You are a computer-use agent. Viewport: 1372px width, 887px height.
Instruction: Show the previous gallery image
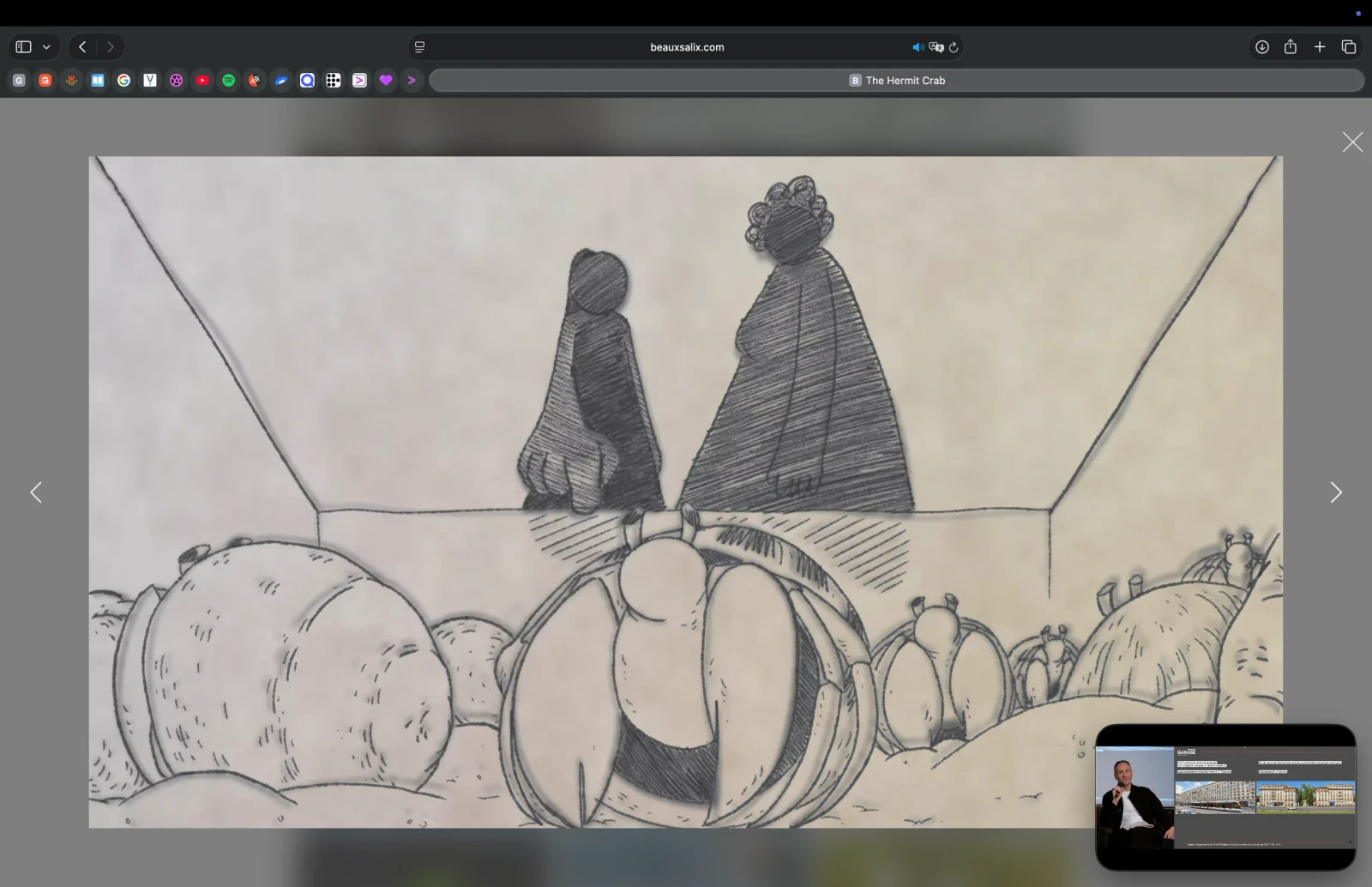click(x=36, y=492)
